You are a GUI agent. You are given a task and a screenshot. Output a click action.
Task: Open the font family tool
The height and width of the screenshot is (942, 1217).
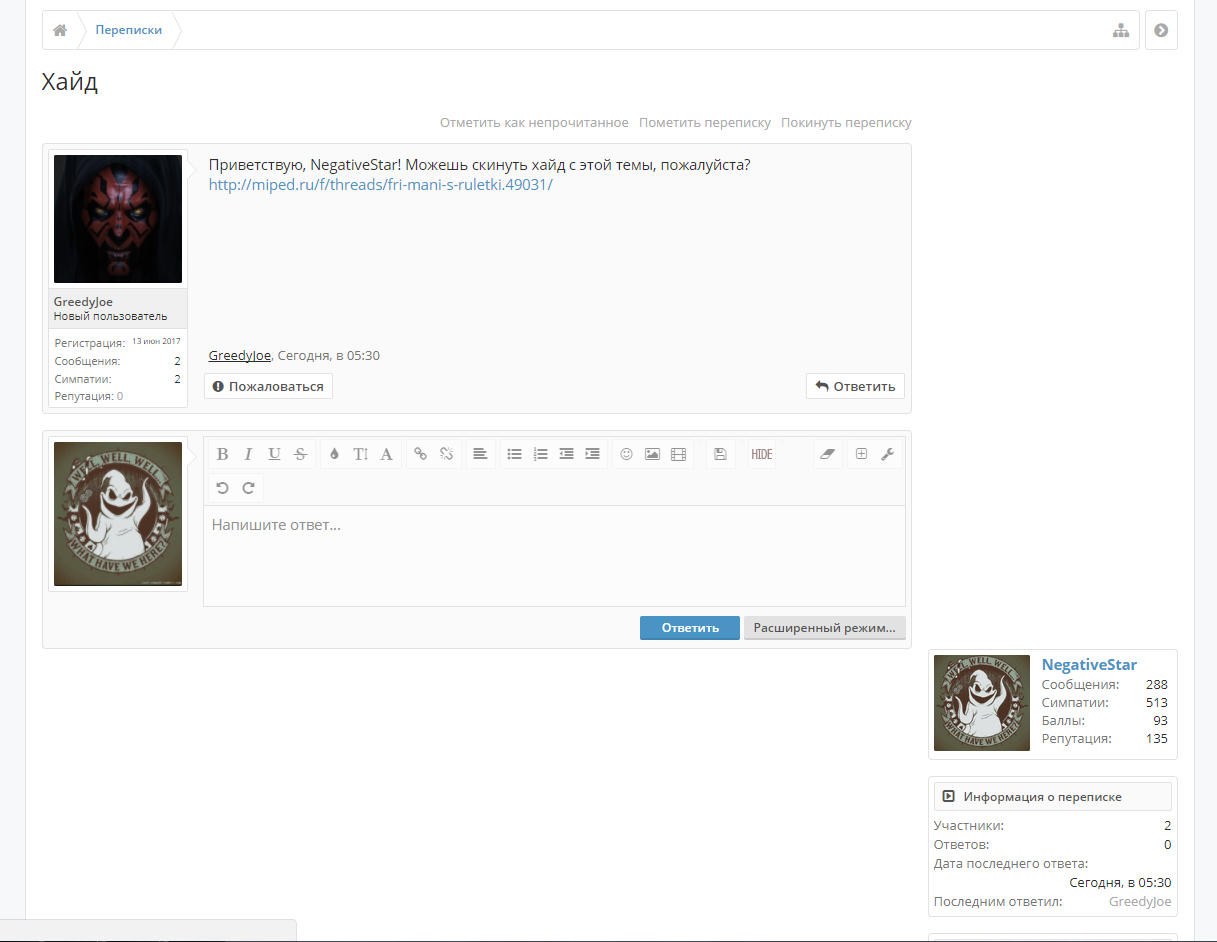pos(386,454)
